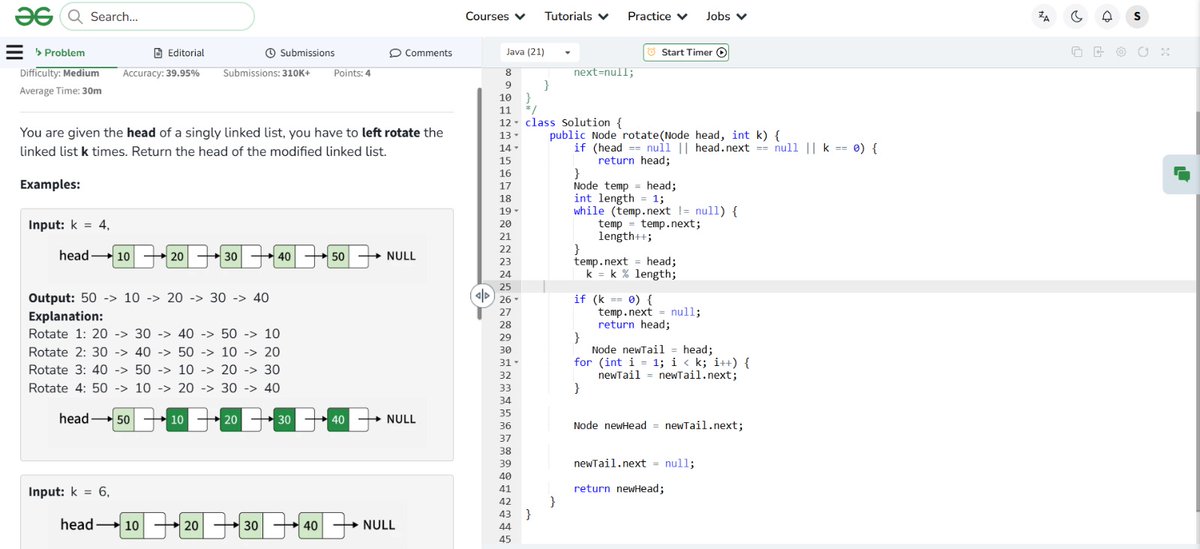1200x549 pixels.
Task: Collapse code fold at line 26
Action: (x=517, y=299)
